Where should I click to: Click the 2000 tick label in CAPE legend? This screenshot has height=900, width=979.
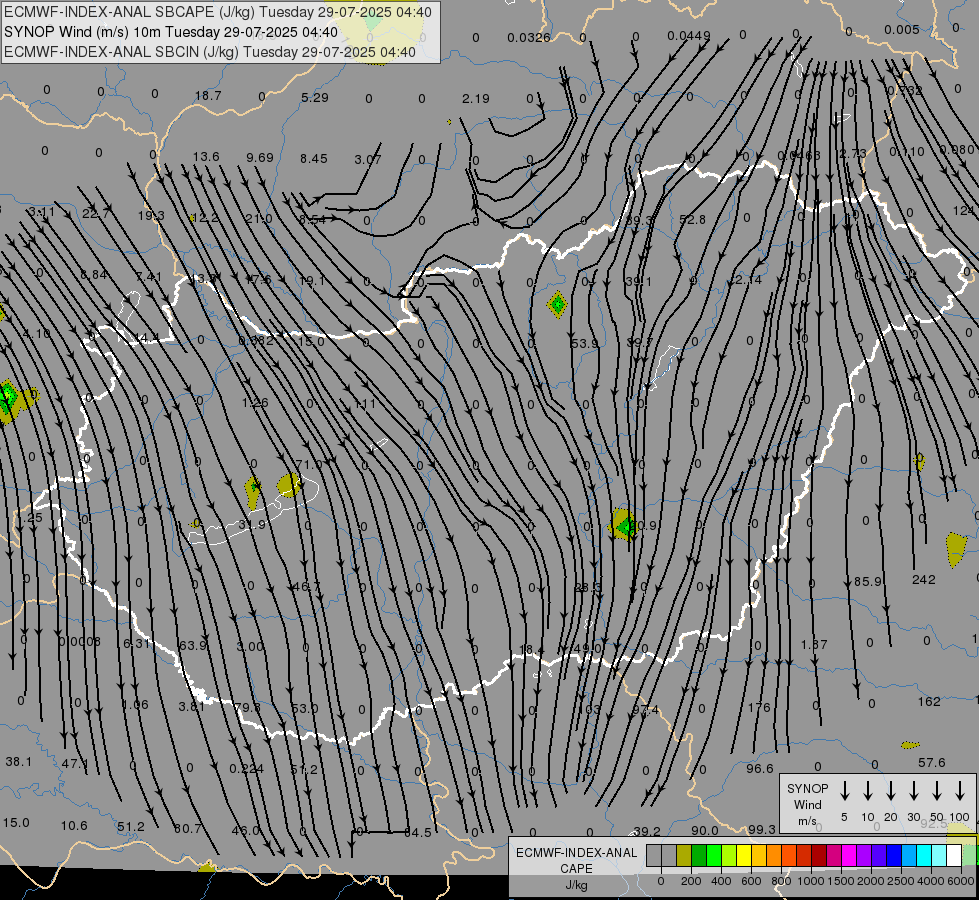(x=870, y=881)
